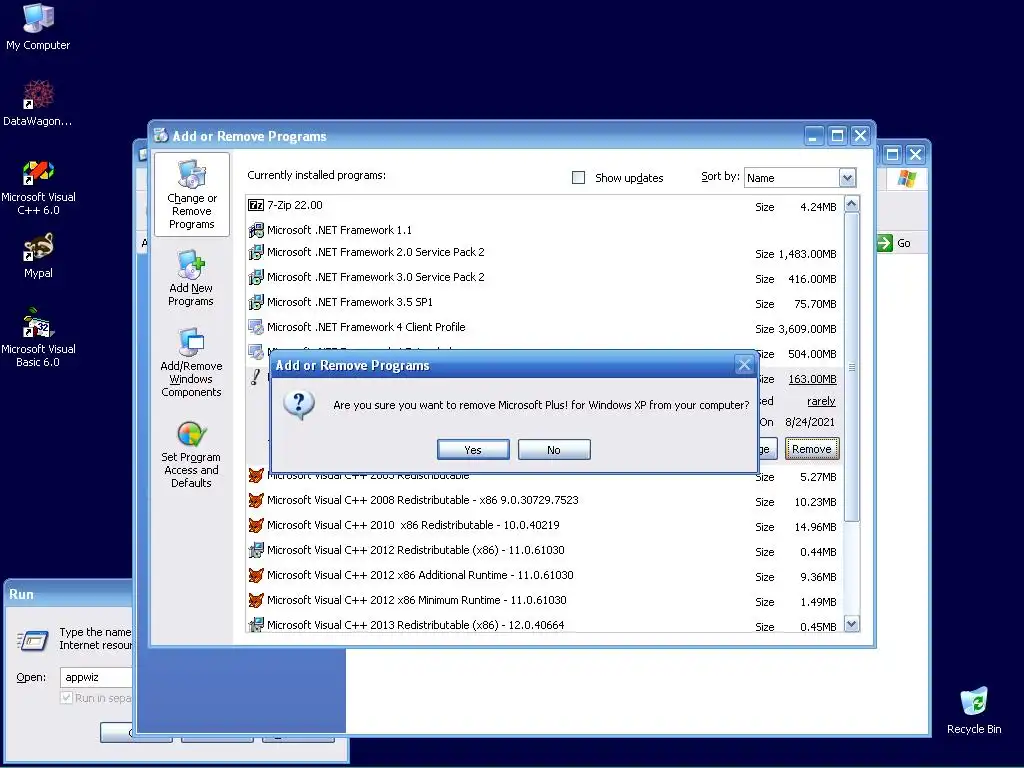Image resolution: width=1024 pixels, height=768 pixels.
Task: Enable the Show updates checkbox
Action: pyautogui.click(x=578, y=178)
